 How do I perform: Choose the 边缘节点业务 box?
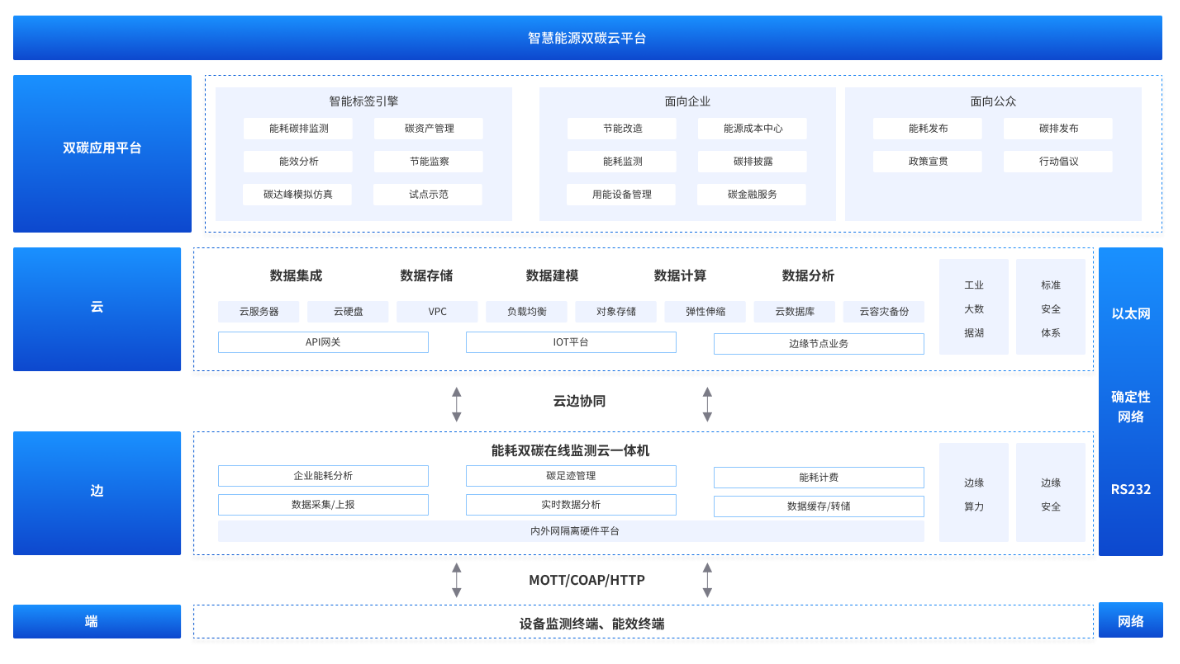tap(819, 343)
